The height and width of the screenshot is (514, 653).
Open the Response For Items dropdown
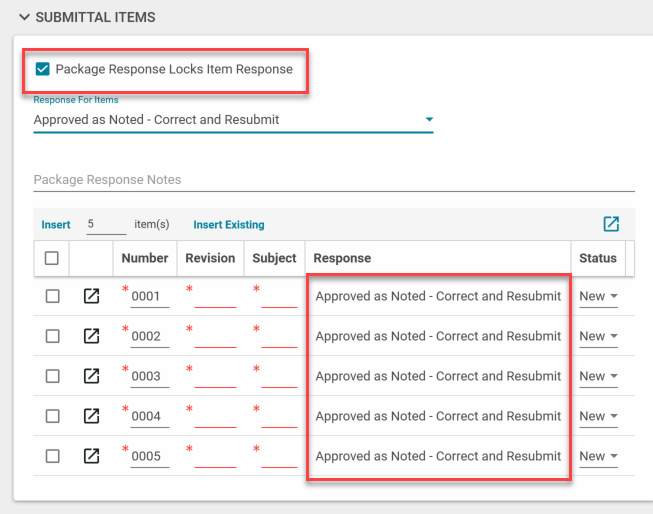coord(233,120)
